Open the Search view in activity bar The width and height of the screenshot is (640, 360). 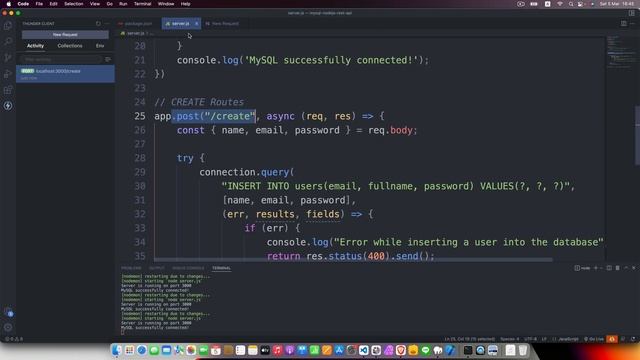(8, 42)
